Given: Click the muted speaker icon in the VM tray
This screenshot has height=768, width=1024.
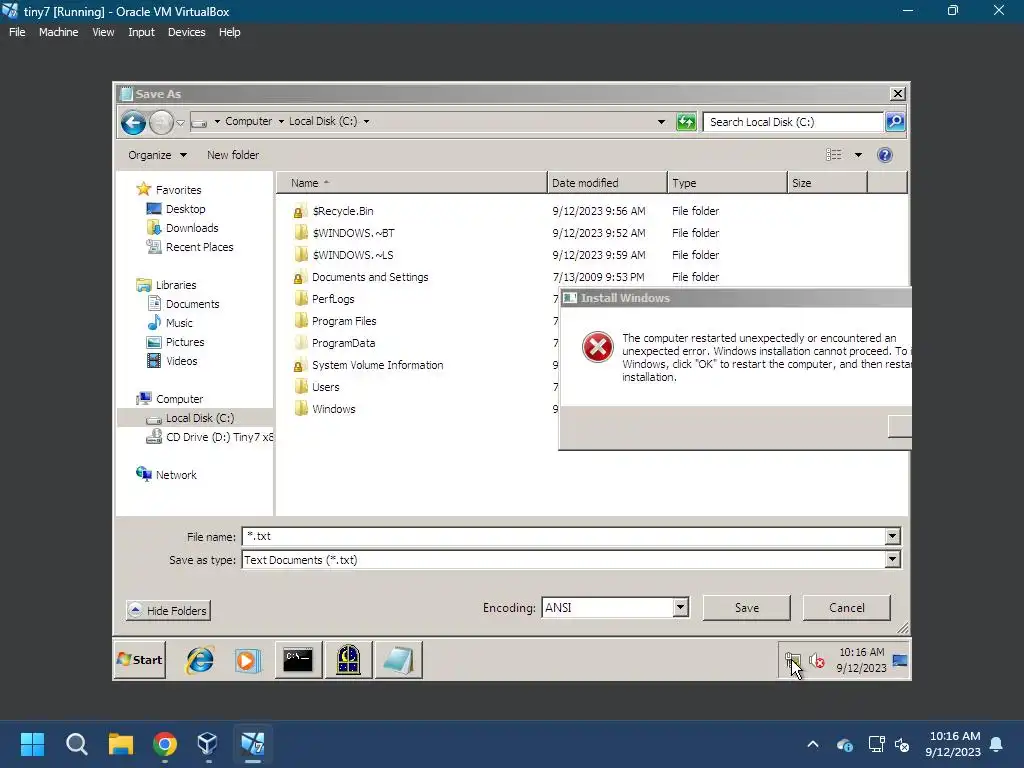Looking at the screenshot, I should pyautogui.click(x=816, y=661).
